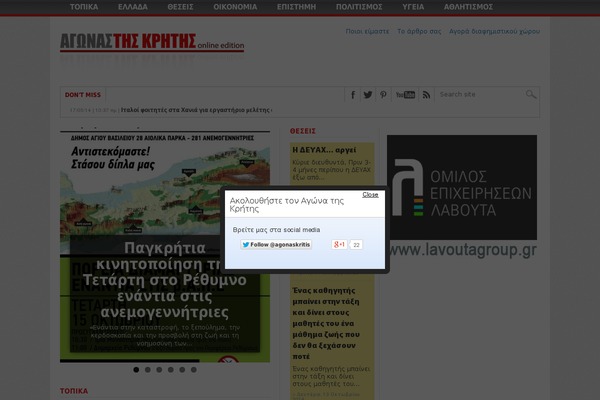Image resolution: width=600 pixels, height=400 pixels.
Task: Open the Η ΔΕΥΑΧ... αργεί article
Action: [x=324, y=150]
